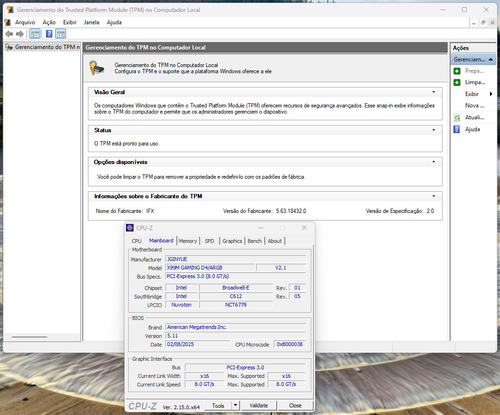Image resolution: width=500 pixels, height=415 pixels.
Task: Open the Janela menu
Action: 92,22
